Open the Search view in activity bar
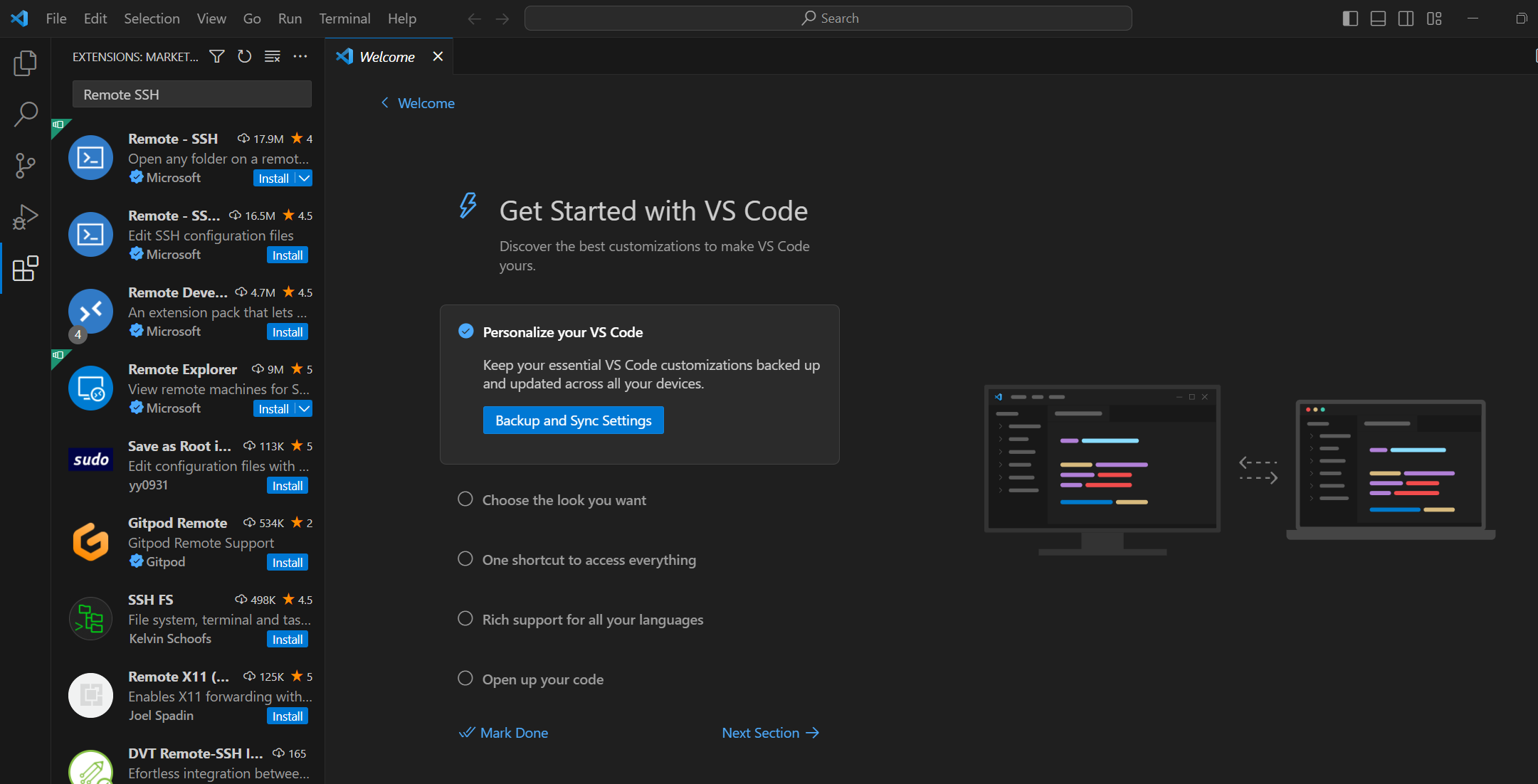 (x=26, y=115)
